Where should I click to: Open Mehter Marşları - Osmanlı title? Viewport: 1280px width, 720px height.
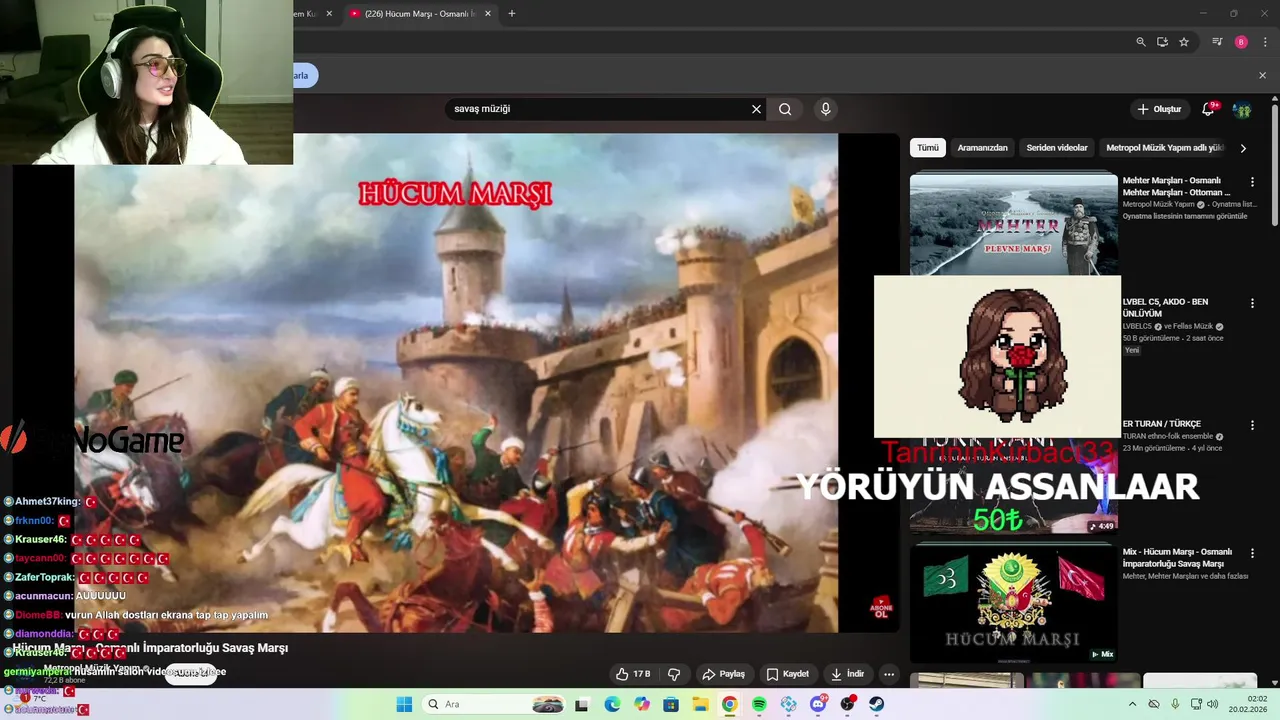pyautogui.click(x=1177, y=187)
